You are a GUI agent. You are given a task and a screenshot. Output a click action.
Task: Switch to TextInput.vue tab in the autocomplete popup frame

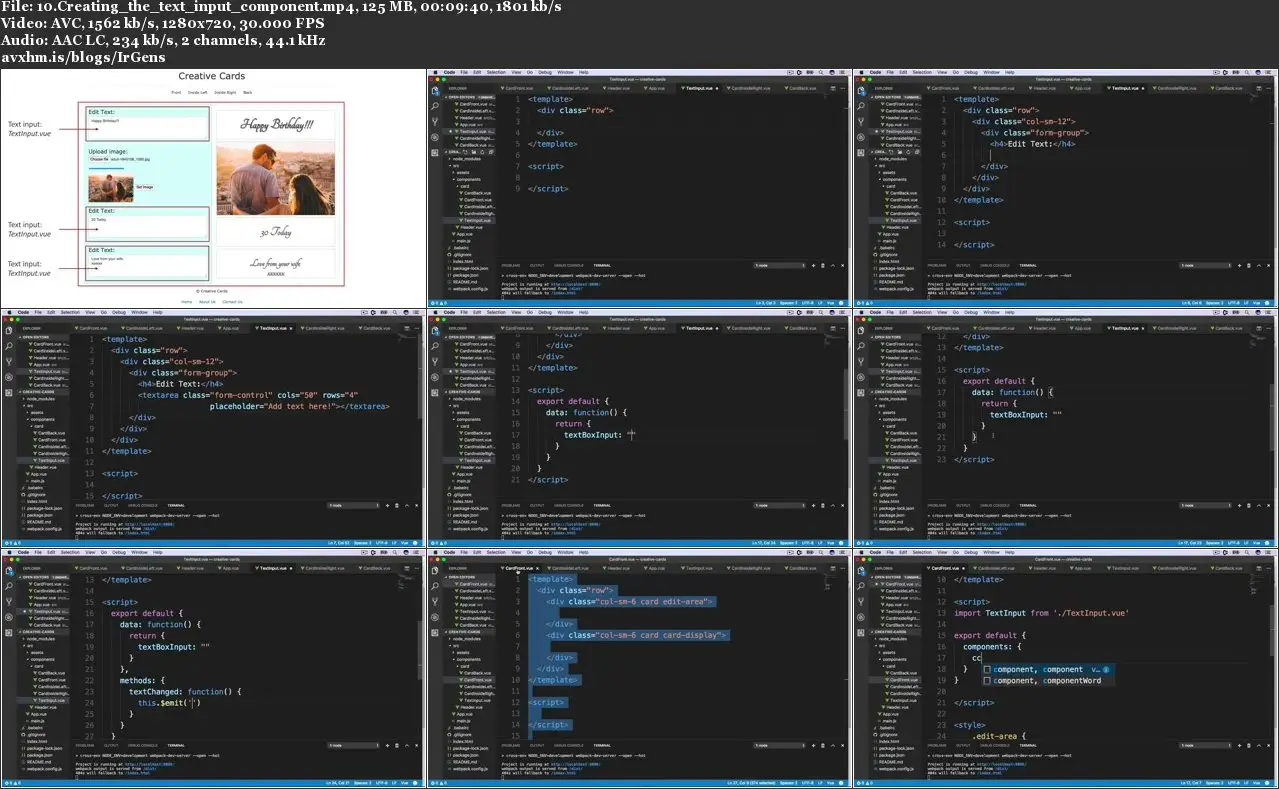click(x=1122, y=568)
